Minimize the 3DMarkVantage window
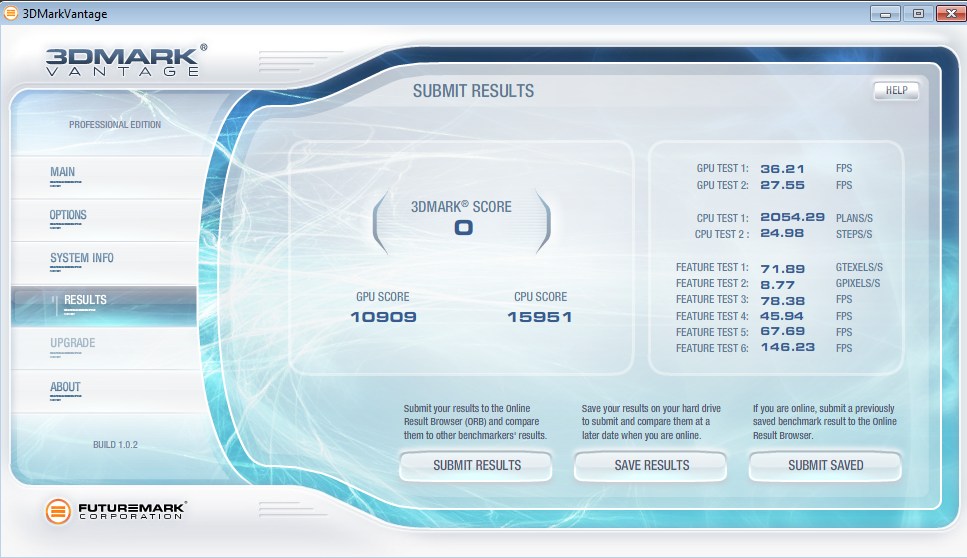 886,14
